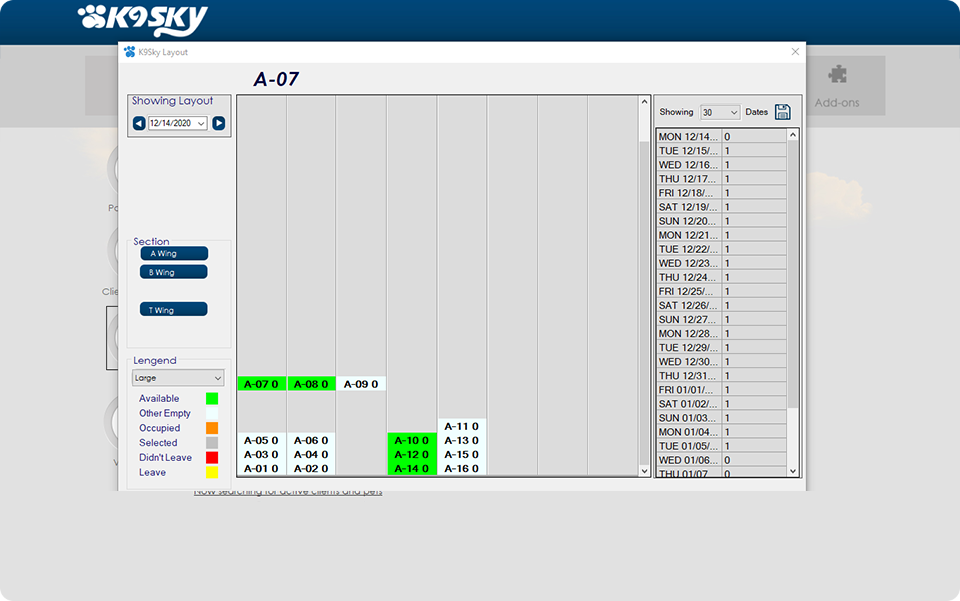Click the green Available color swatch
Image resolution: width=960 pixels, height=601 pixels.
pyautogui.click(x=212, y=398)
